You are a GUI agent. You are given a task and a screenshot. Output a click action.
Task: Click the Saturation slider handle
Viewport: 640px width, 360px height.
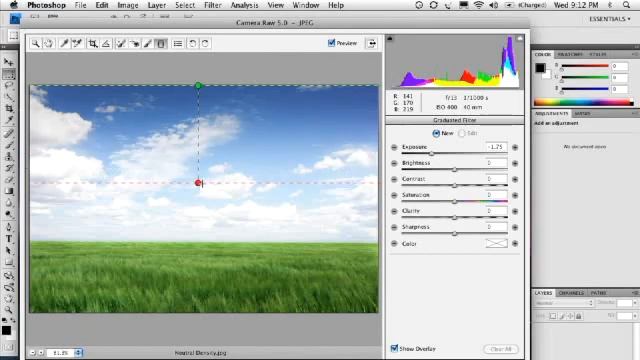point(454,202)
